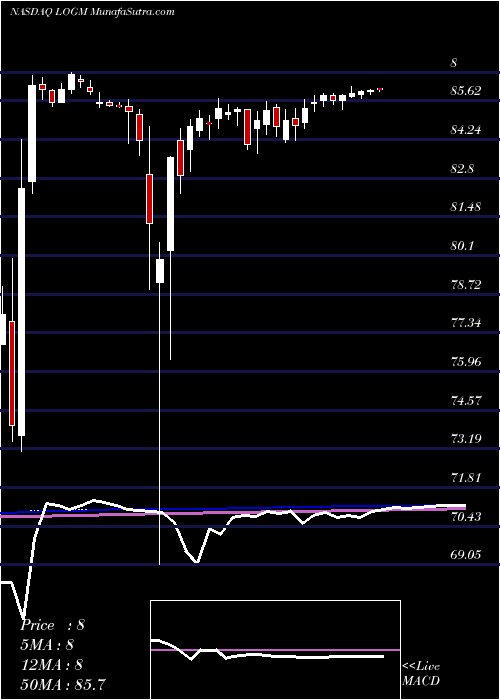
Task: Click the large red candle below 82.8
Action: pos(149,199)
